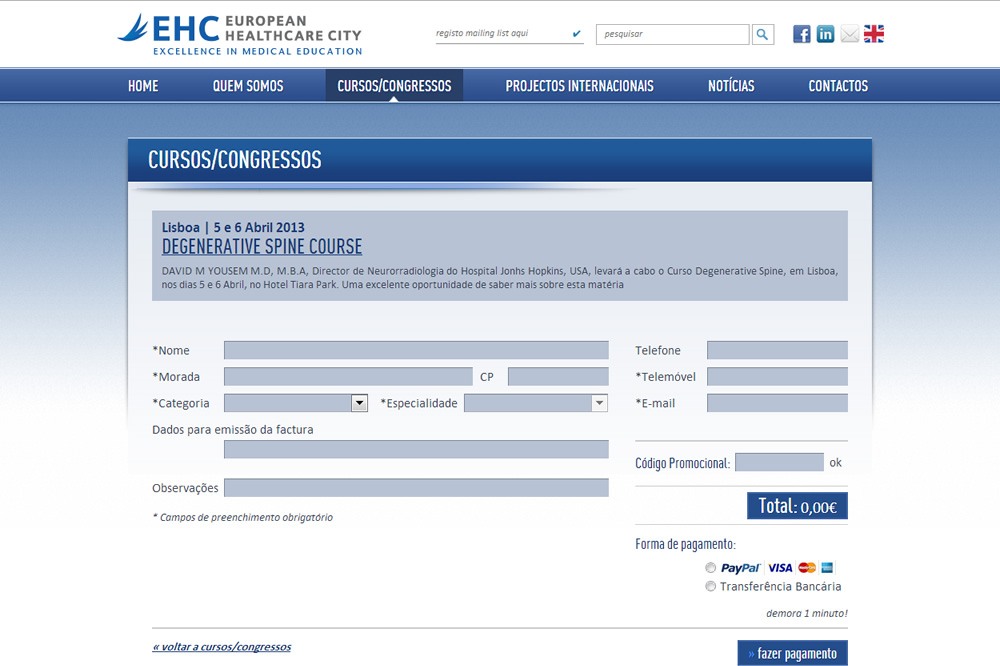
Task: Open the LinkedIn icon in header
Action: click(x=825, y=34)
